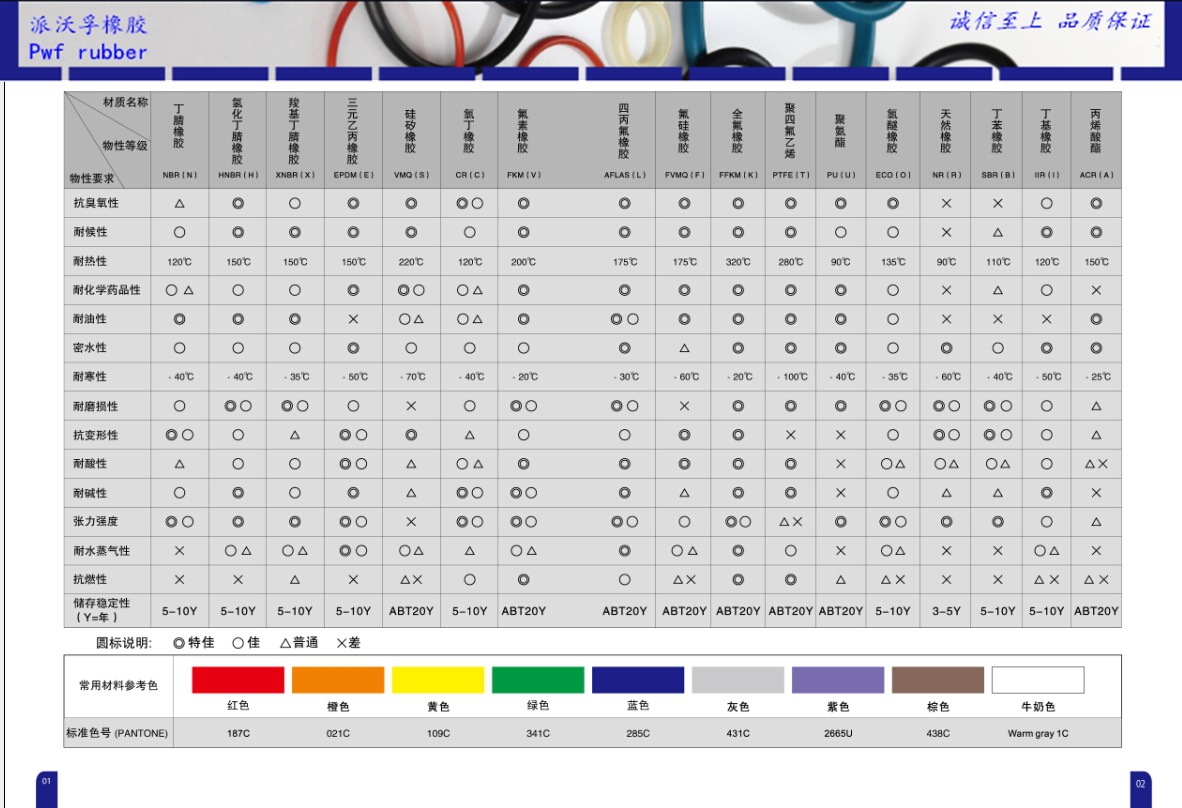Click the red 红色 color swatch

click(x=238, y=680)
